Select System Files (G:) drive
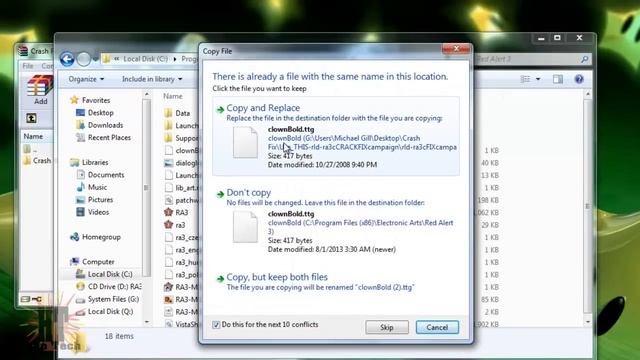Screen dimensions: 640x360 [x=113, y=299]
